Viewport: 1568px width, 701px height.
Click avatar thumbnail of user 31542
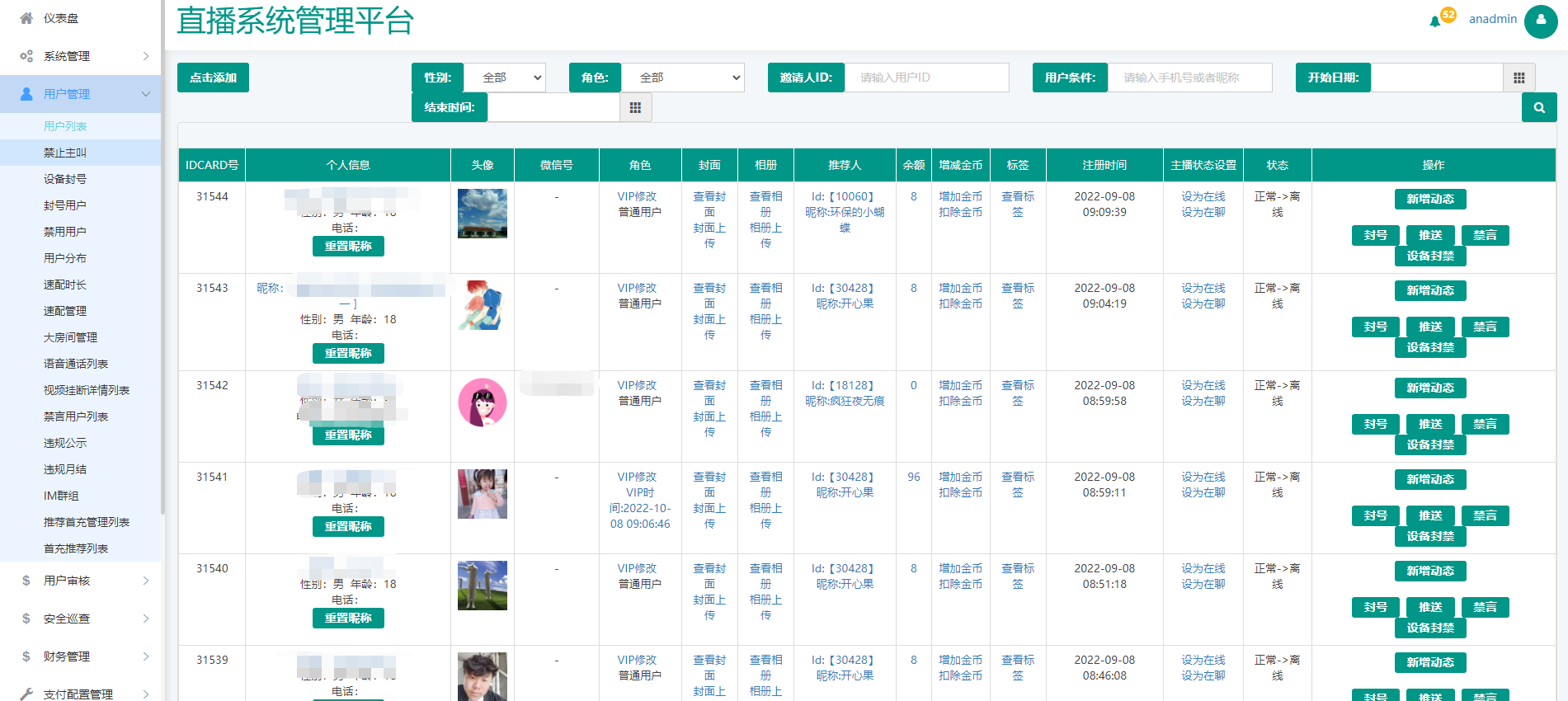[x=483, y=402]
